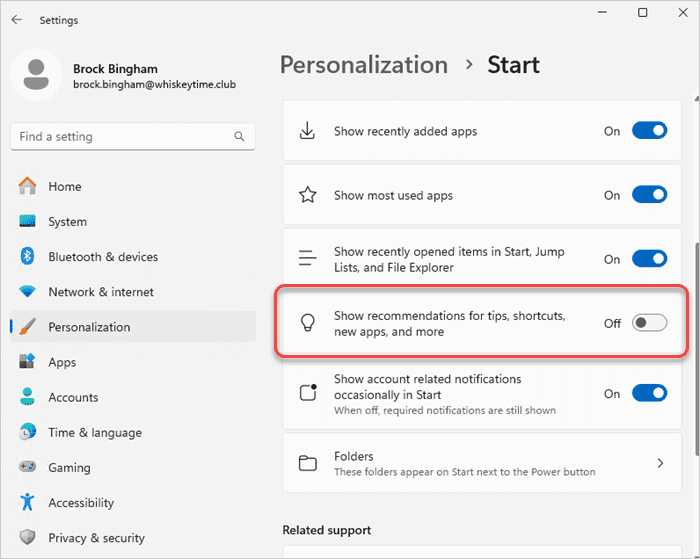Click the Accessibility figure icon

click(x=27, y=502)
